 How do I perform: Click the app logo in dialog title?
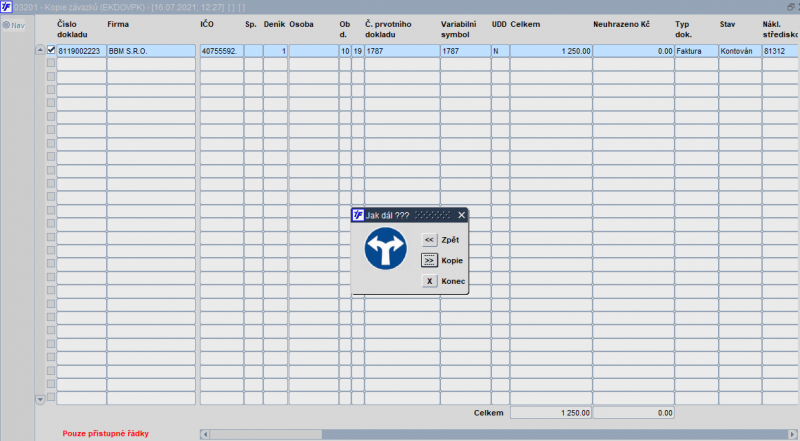click(358, 215)
